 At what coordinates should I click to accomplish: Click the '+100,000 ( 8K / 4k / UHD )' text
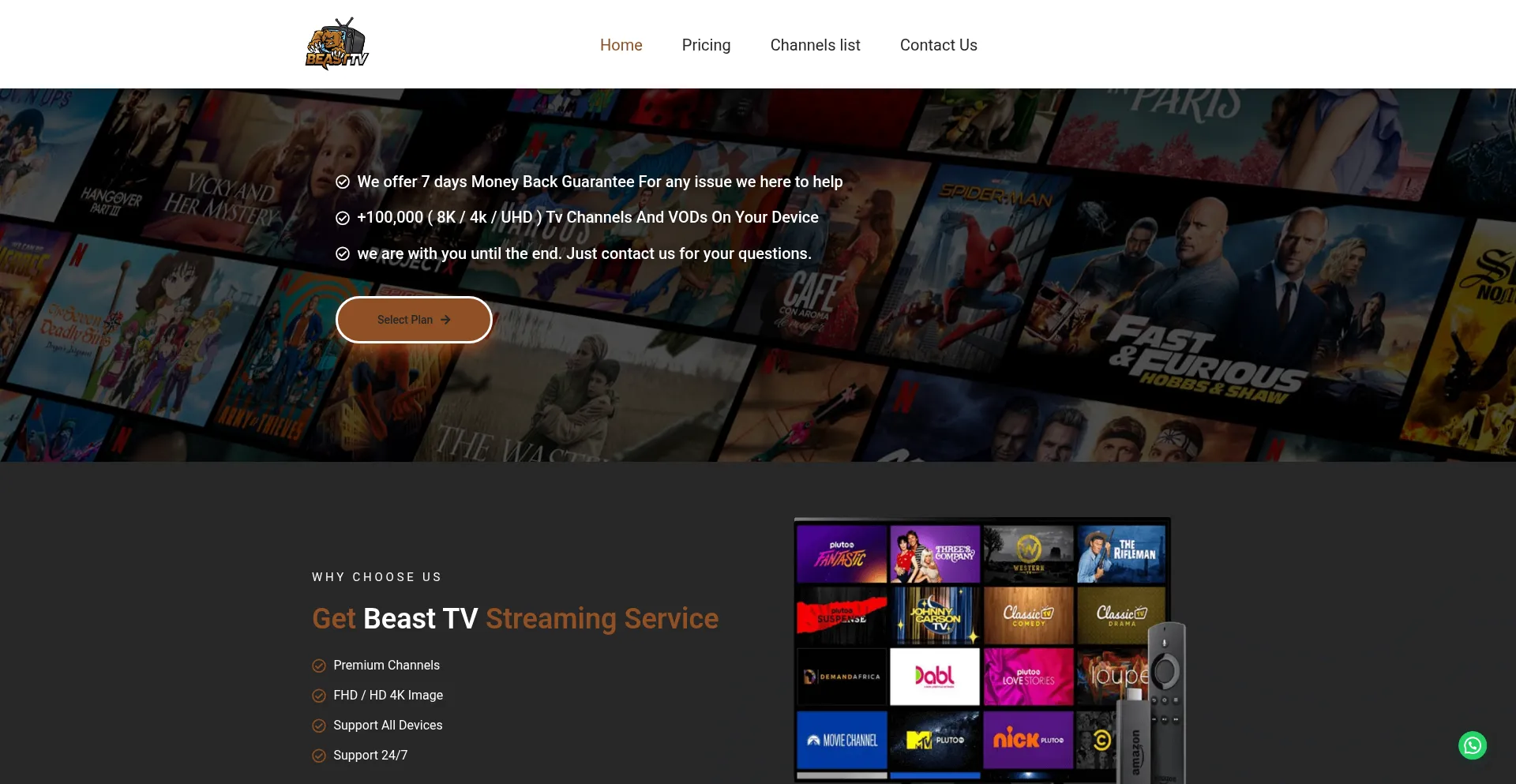587,217
